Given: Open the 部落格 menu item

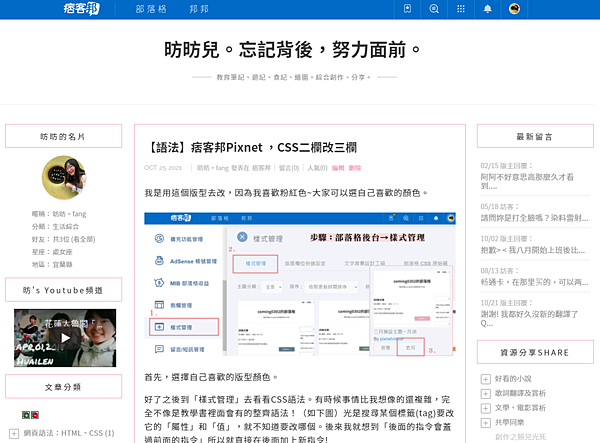Looking at the screenshot, I should (x=151, y=9).
